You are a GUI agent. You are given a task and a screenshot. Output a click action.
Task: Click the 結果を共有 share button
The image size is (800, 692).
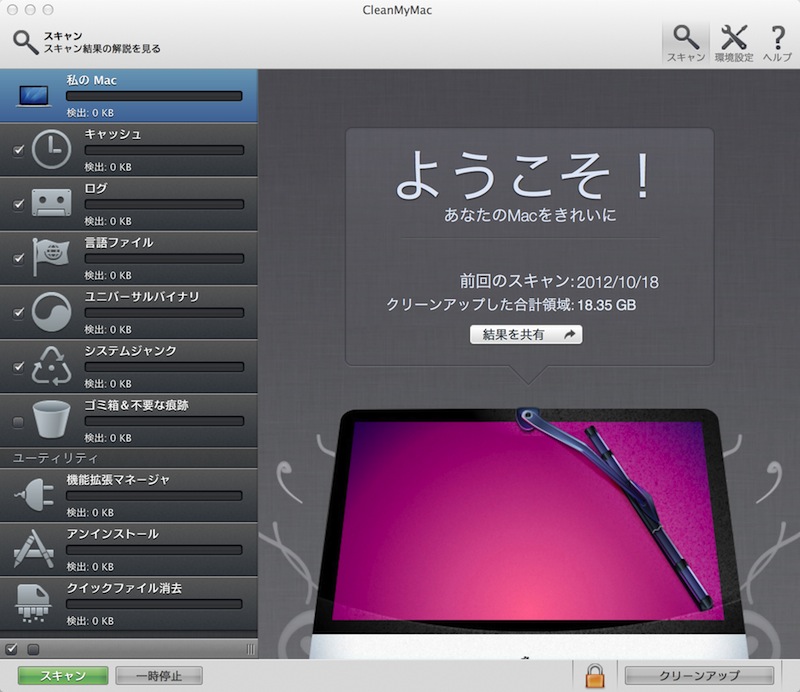coord(526,334)
